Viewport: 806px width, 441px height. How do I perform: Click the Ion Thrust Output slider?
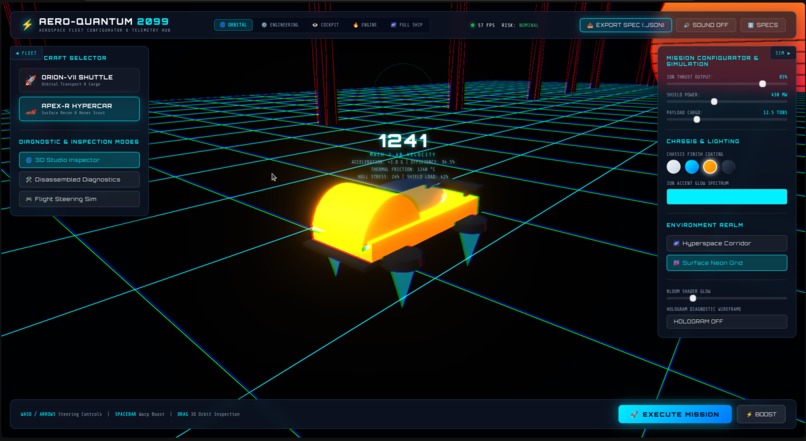click(727, 84)
